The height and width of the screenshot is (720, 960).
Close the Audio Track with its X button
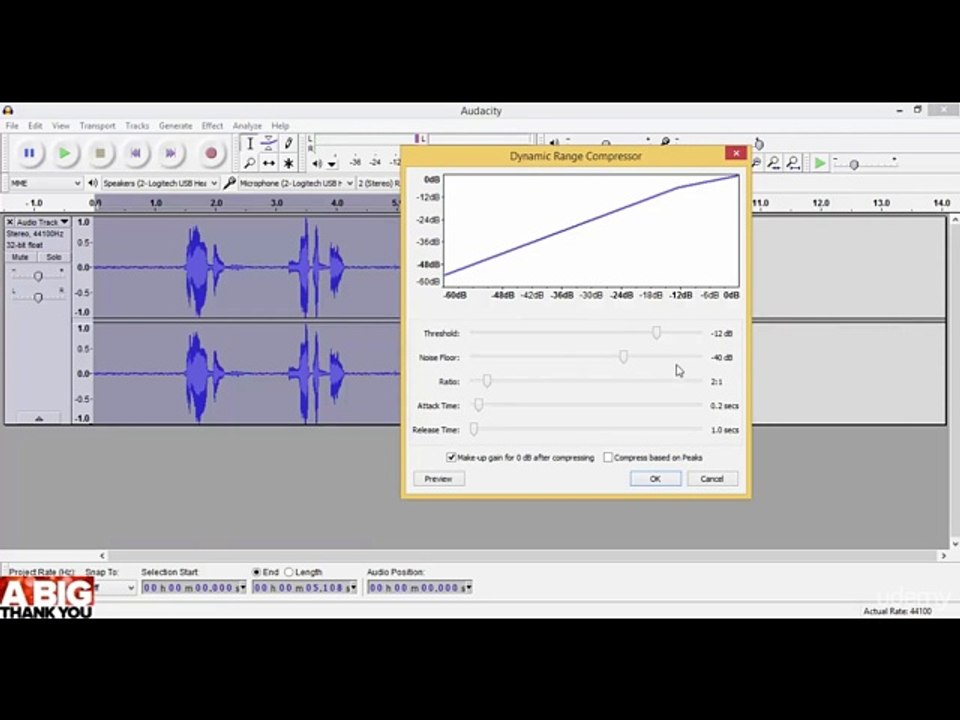[10, 222]
